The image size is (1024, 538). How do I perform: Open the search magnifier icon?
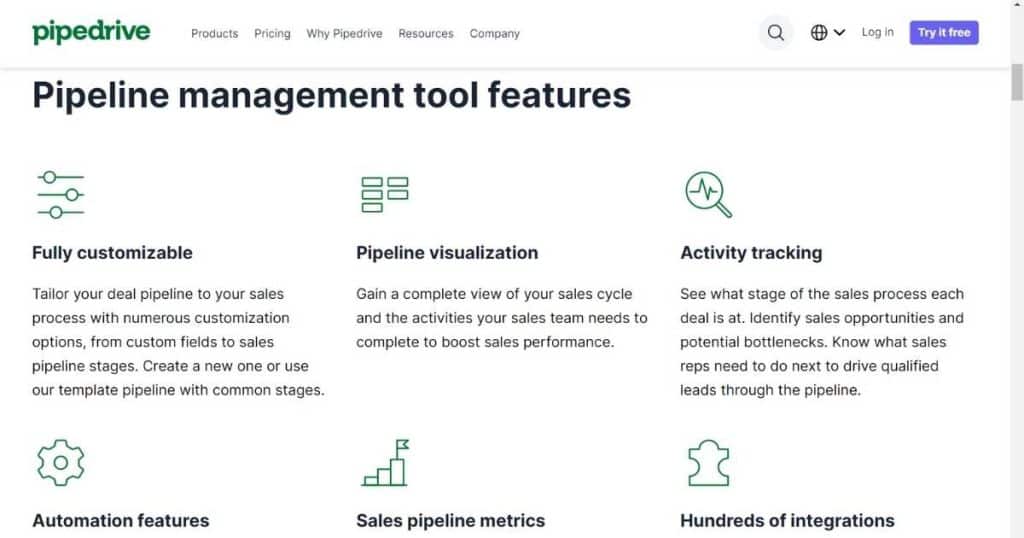pyautogui.click(x=775, y=33)
